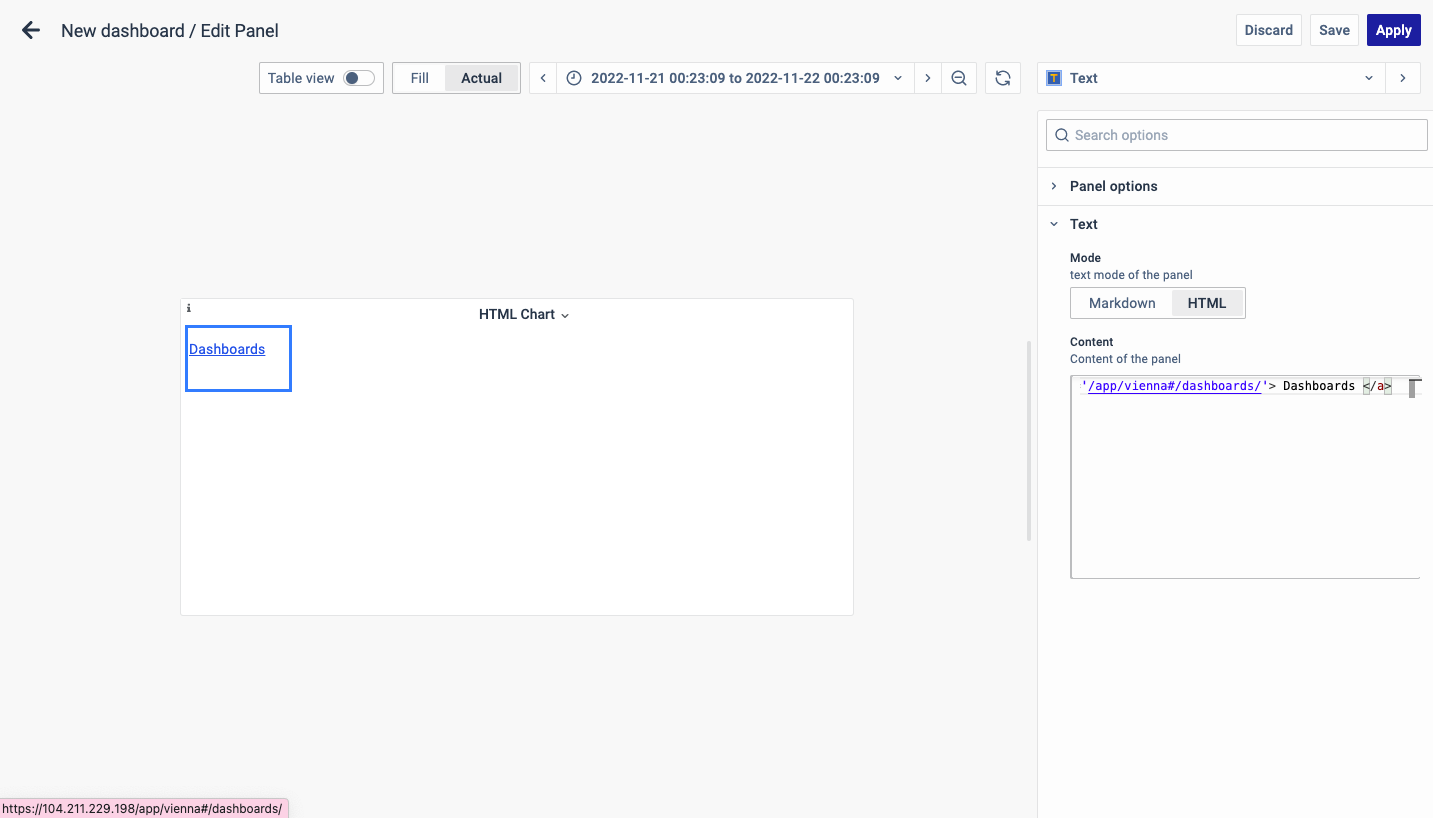The image size is (1433, 818).
Task: Click the zoom out time range icon
Action: (x=959, y=78)
